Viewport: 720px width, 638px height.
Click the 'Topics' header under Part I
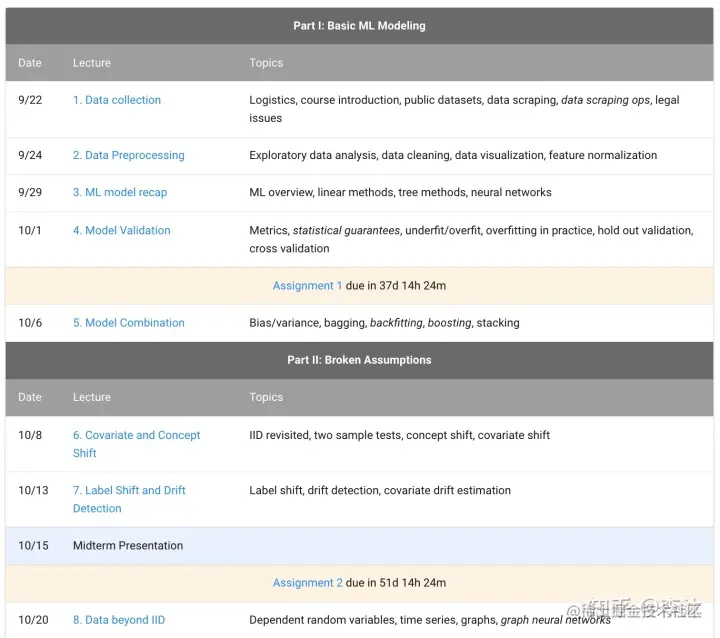point(266,63)
